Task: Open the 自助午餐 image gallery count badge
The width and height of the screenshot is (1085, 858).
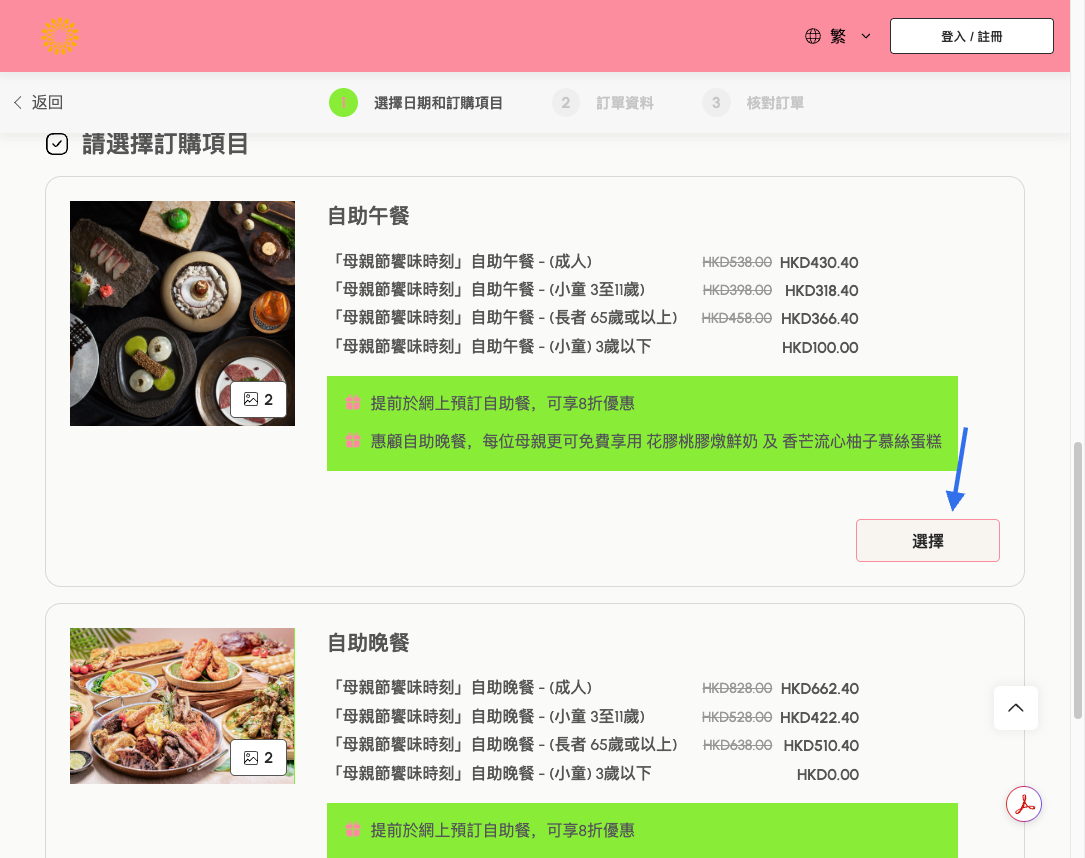Action: 258,399
